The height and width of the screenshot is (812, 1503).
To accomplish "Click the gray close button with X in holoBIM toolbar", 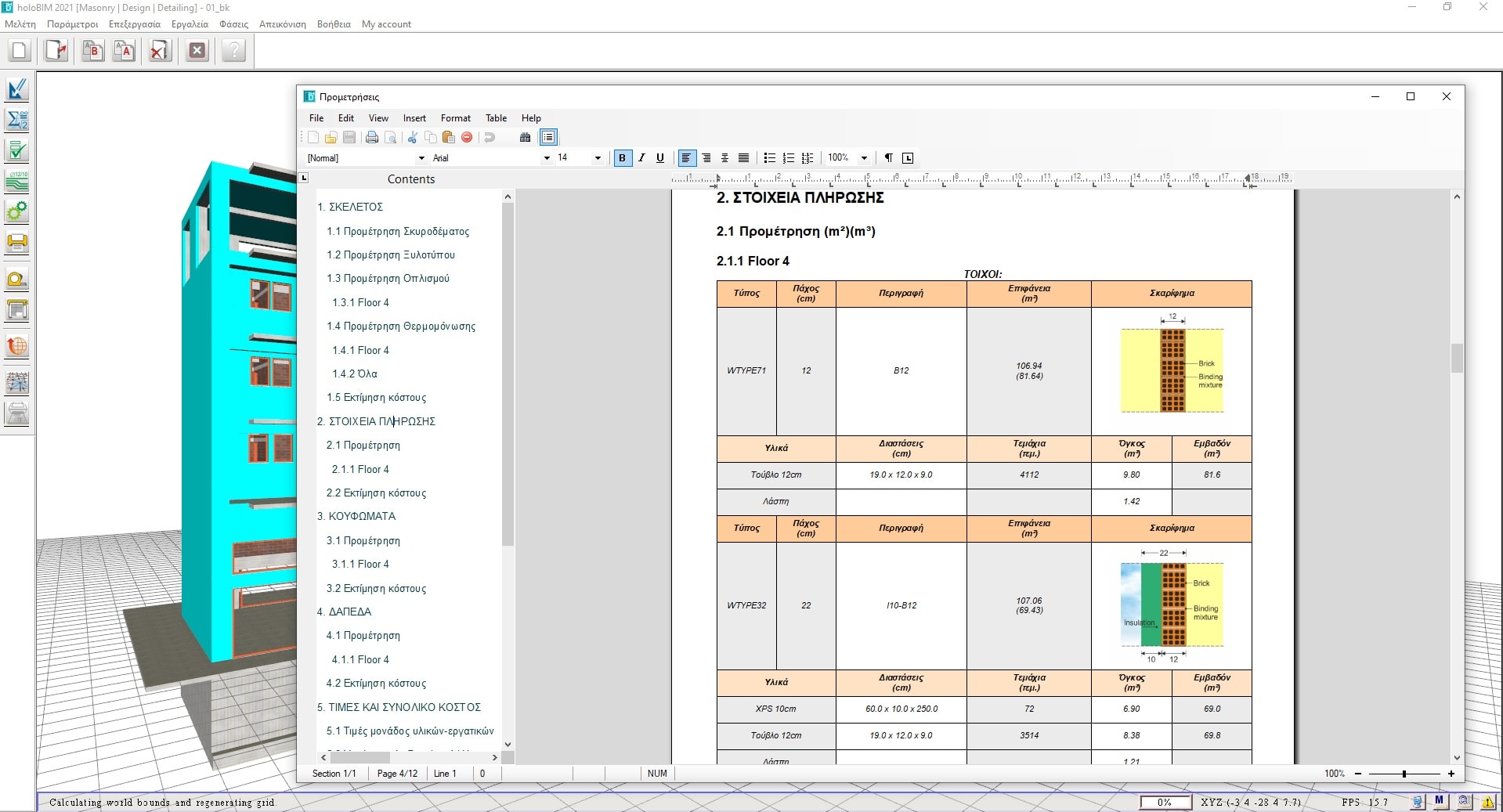I will click(197, 51).
